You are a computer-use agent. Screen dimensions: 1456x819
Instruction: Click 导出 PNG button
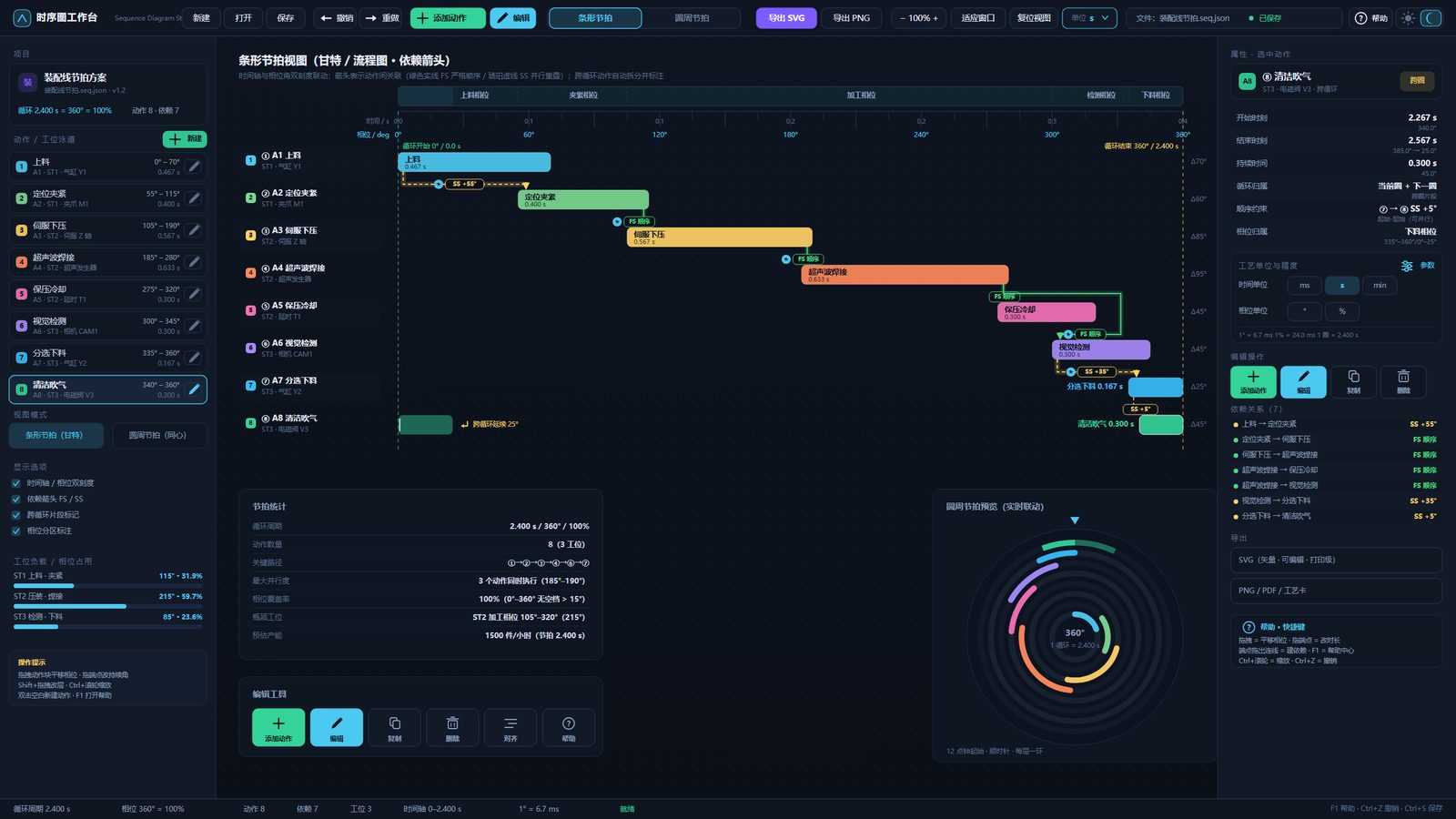(x=852, y=18)
